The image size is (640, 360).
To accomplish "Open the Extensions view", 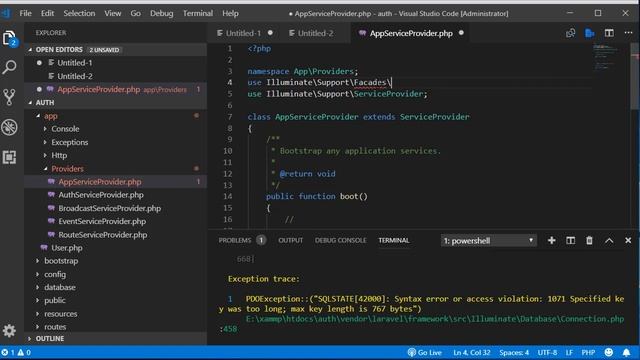I will pos(9,157).
